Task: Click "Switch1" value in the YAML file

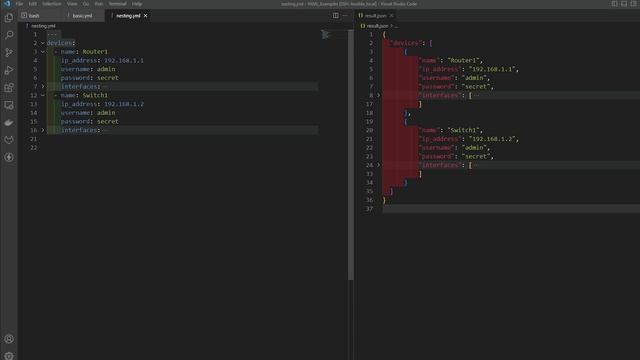Action: pos(95,95)
